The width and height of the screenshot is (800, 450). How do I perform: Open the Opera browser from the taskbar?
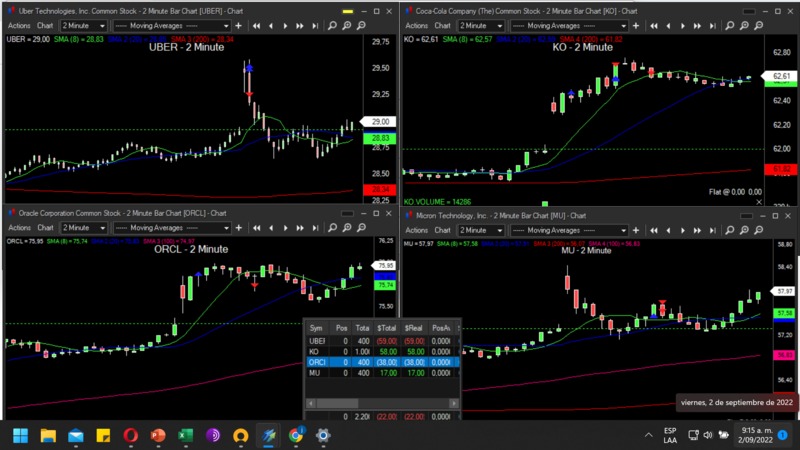click(x=131, y=436)
